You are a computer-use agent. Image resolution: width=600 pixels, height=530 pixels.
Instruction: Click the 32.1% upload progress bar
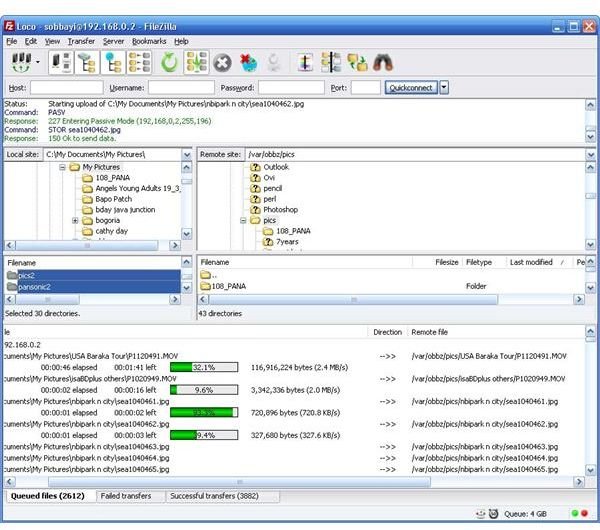point(204,367)
